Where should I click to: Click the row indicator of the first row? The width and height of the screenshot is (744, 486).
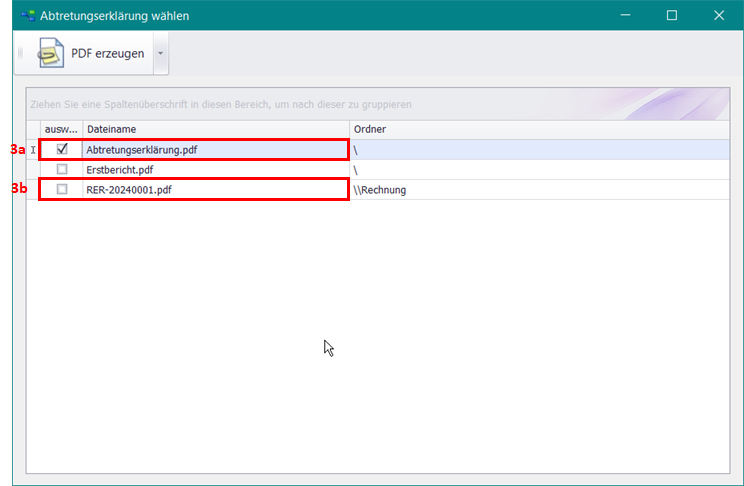point(33,149)
